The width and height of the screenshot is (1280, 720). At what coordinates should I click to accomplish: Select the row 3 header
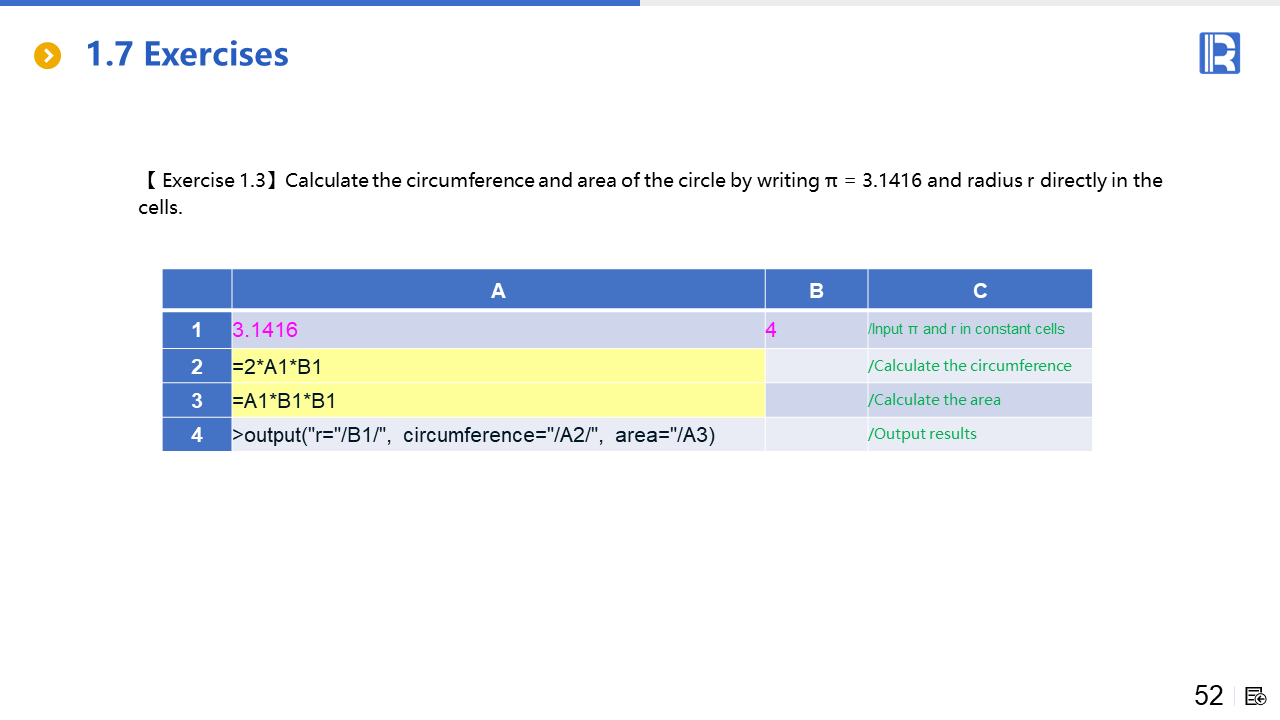click(197, 400)
